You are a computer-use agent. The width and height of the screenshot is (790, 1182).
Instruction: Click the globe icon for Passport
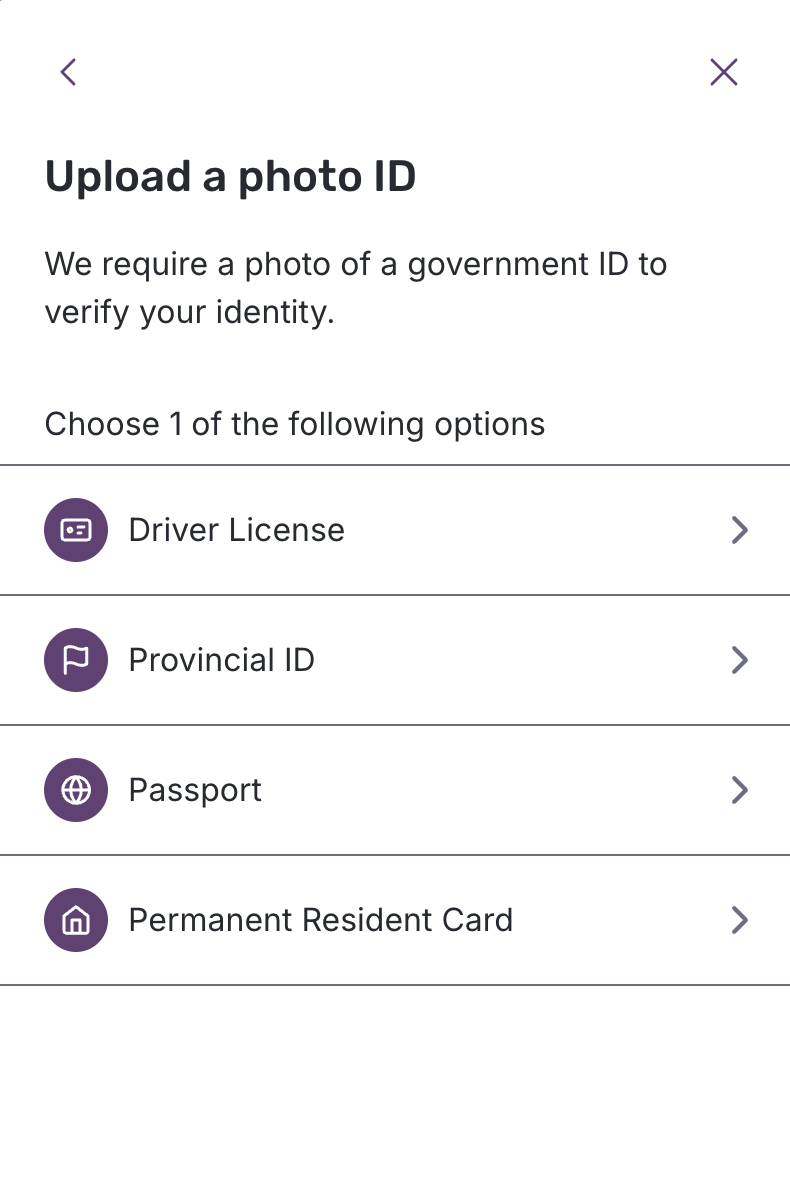point(76,790)
